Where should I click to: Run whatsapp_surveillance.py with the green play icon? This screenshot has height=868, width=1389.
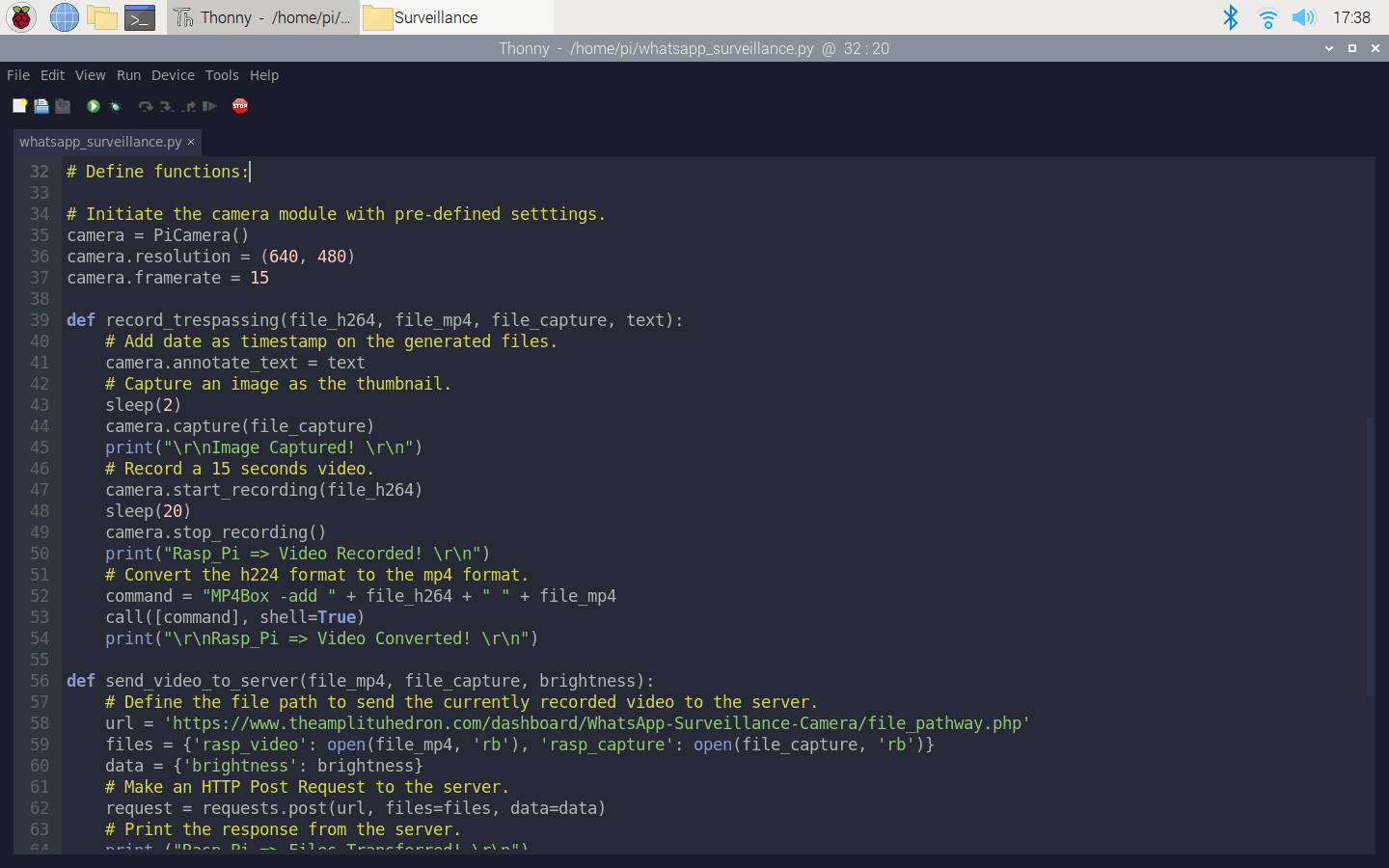92,106
